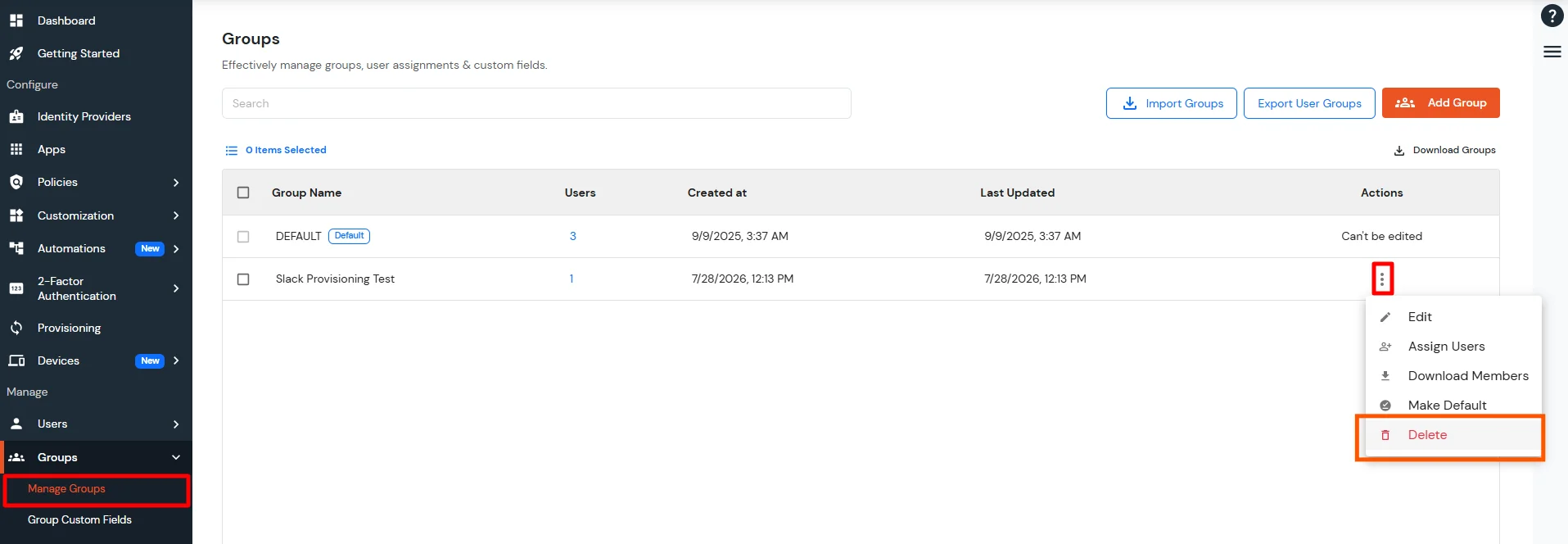Toggle the select-all checkbox in table header

pyautogui.click(x=243, y=193)
